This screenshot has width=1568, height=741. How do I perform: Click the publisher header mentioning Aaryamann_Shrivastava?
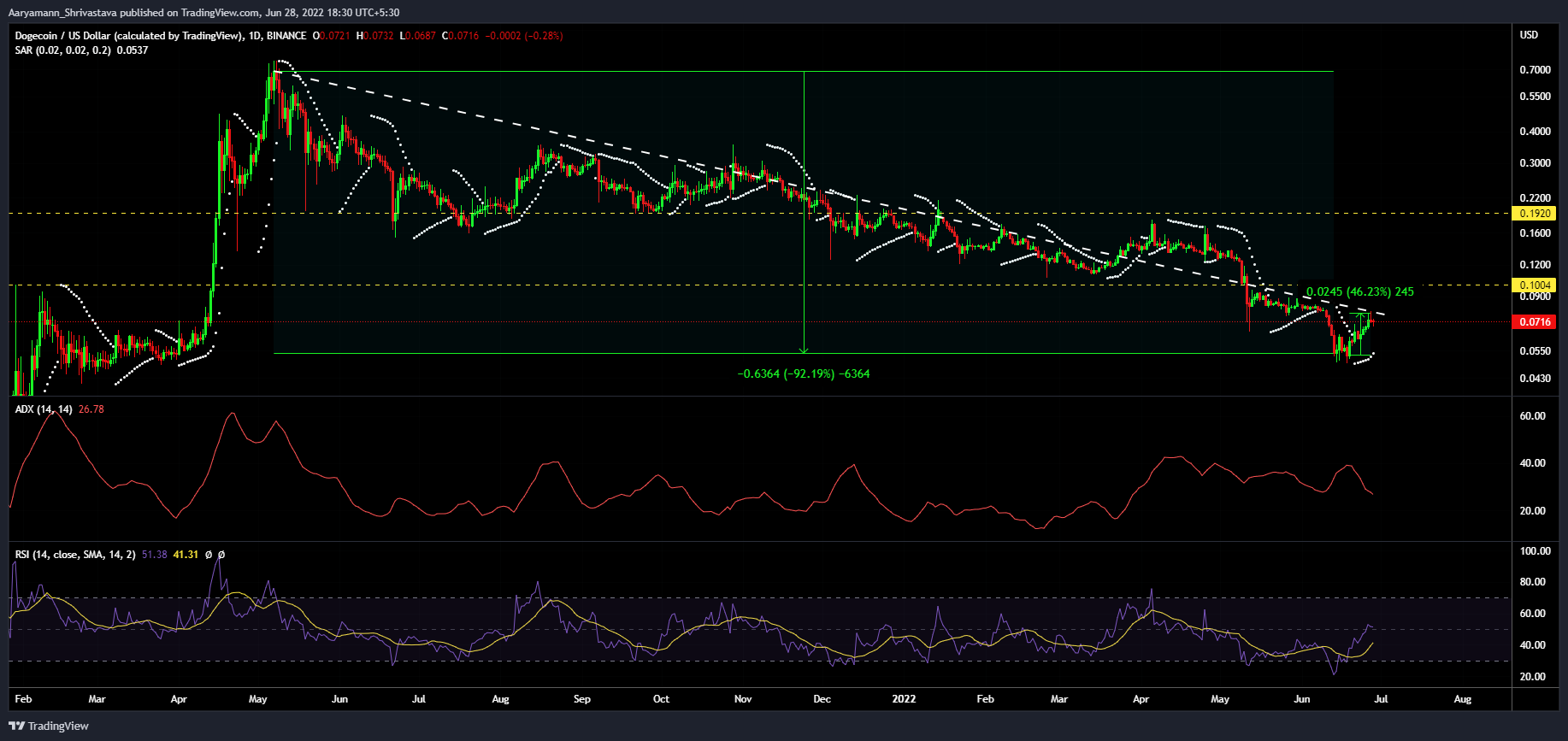click(x=203, y=12)
